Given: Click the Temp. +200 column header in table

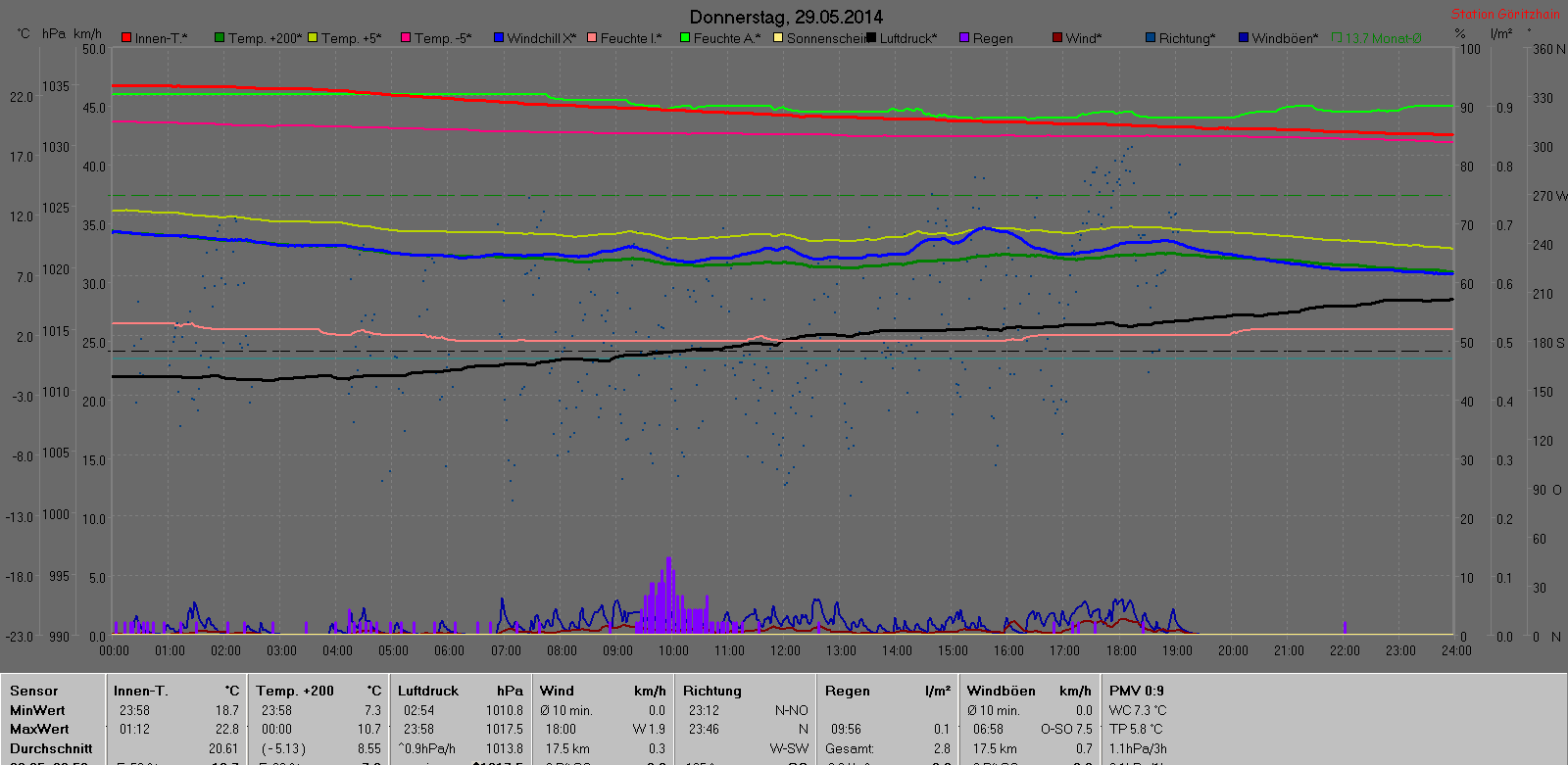Looking at the screenshot, I should coord(295,691).
